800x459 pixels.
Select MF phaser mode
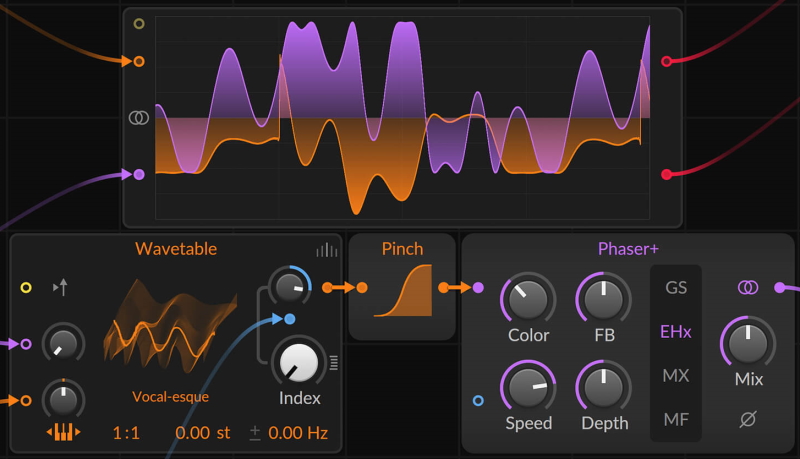676,420
